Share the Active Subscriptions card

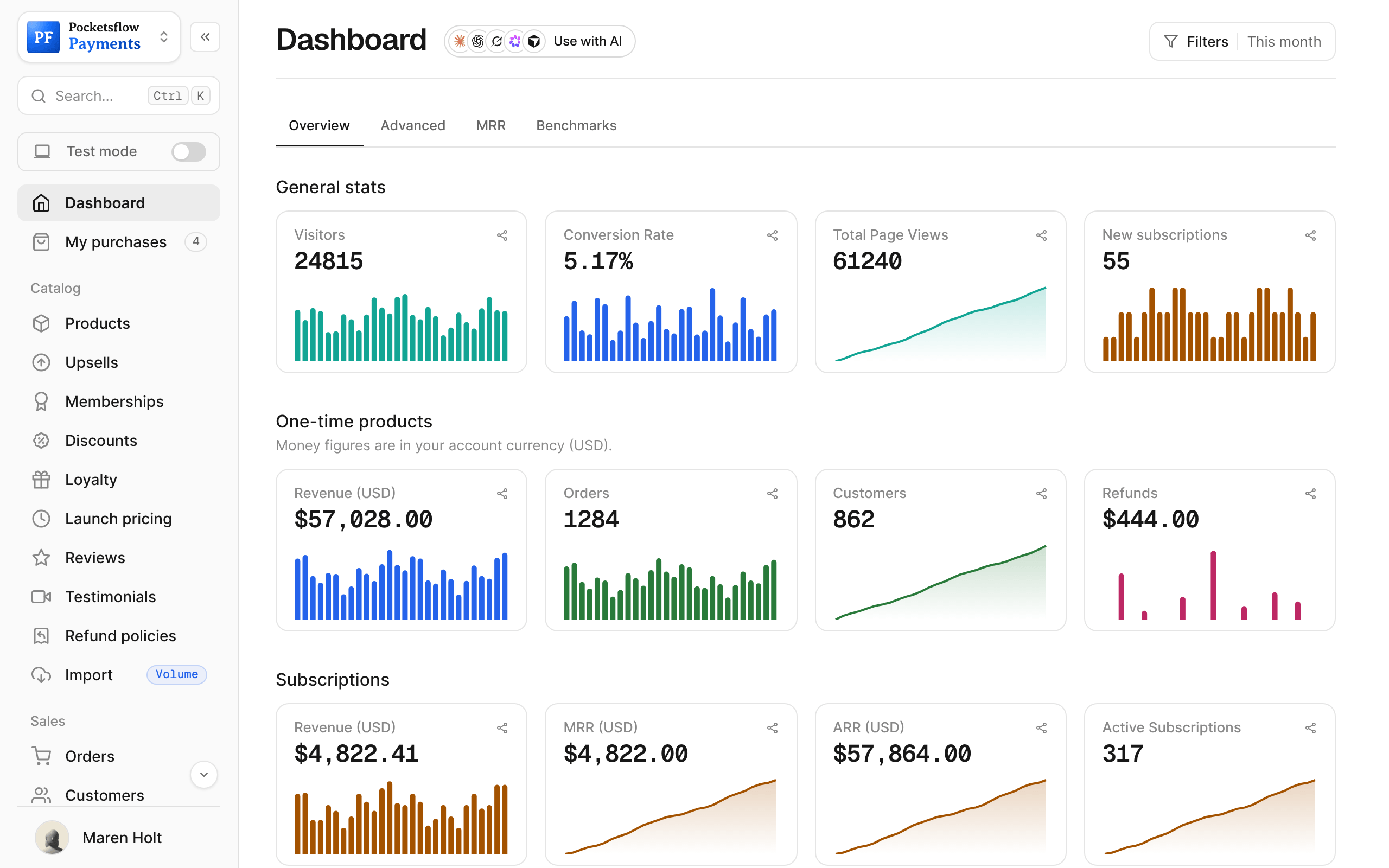coord(1310,728)
